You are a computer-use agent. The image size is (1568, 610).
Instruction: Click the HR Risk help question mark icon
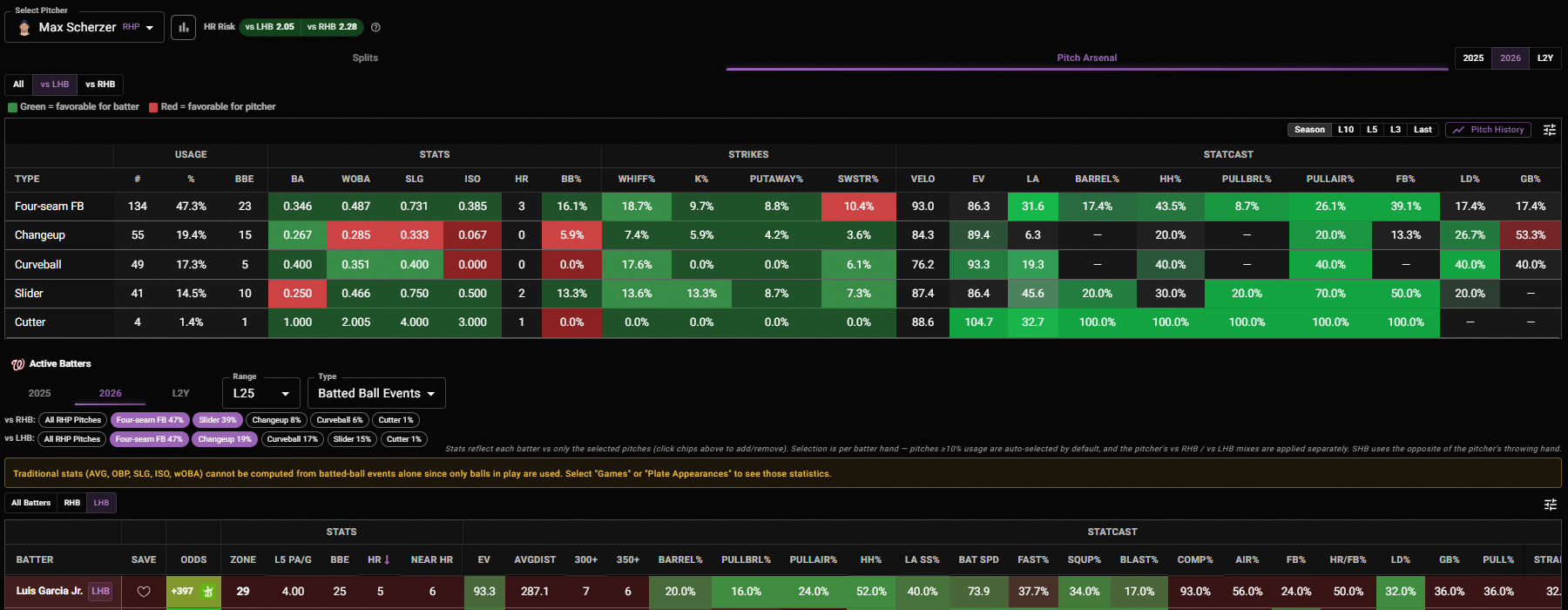375,27
